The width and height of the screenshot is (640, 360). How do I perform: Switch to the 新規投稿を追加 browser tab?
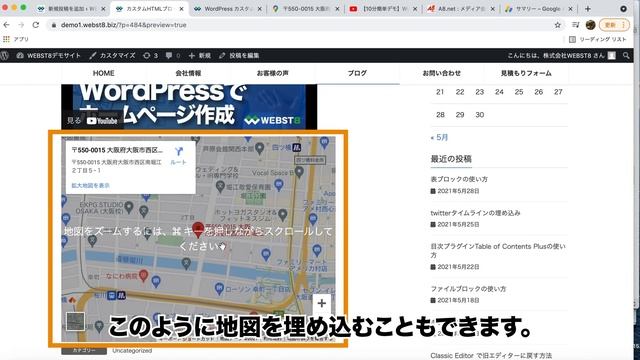[70, 9]
